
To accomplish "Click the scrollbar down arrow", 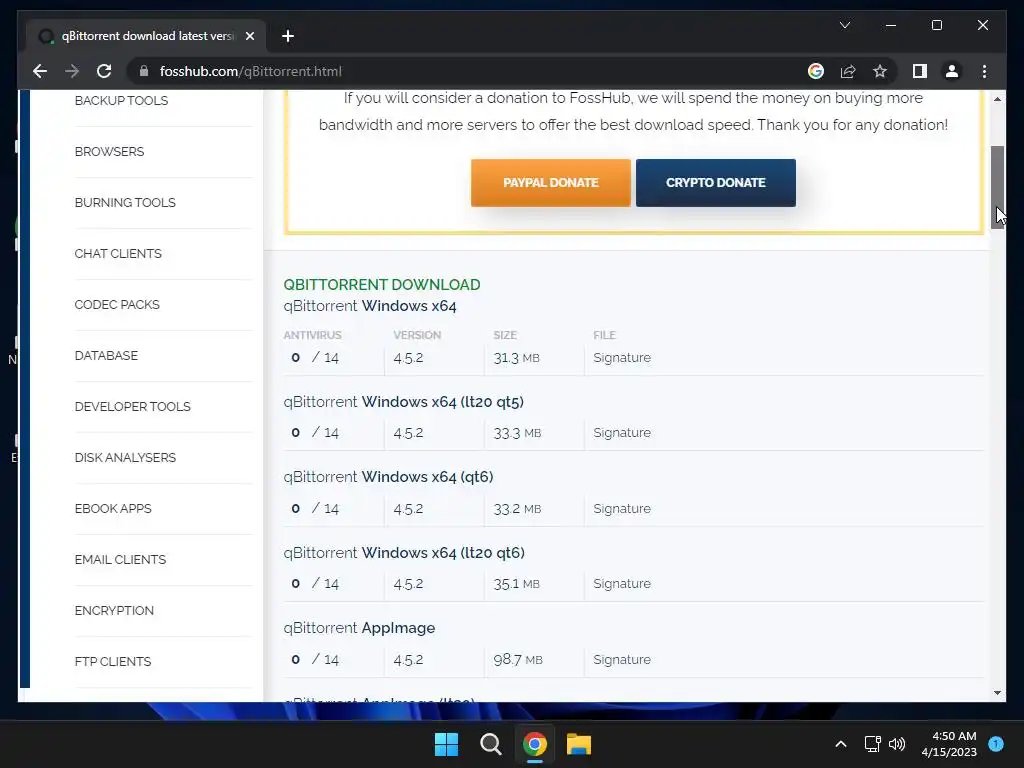I will point(997,693).
